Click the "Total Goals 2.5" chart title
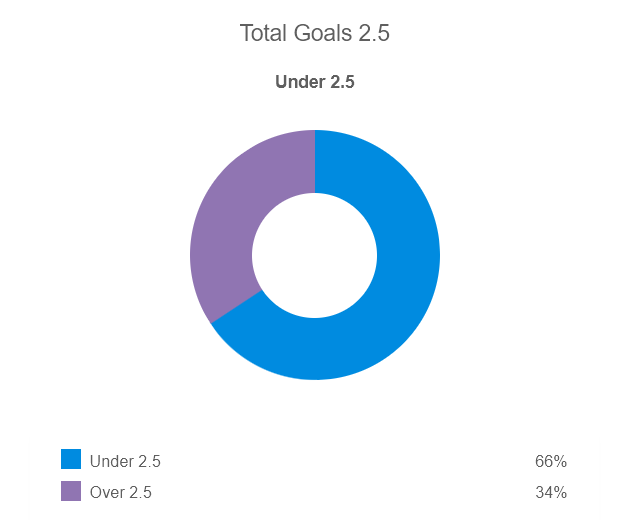Screen dimensions: 625x520 pos(314,33)
